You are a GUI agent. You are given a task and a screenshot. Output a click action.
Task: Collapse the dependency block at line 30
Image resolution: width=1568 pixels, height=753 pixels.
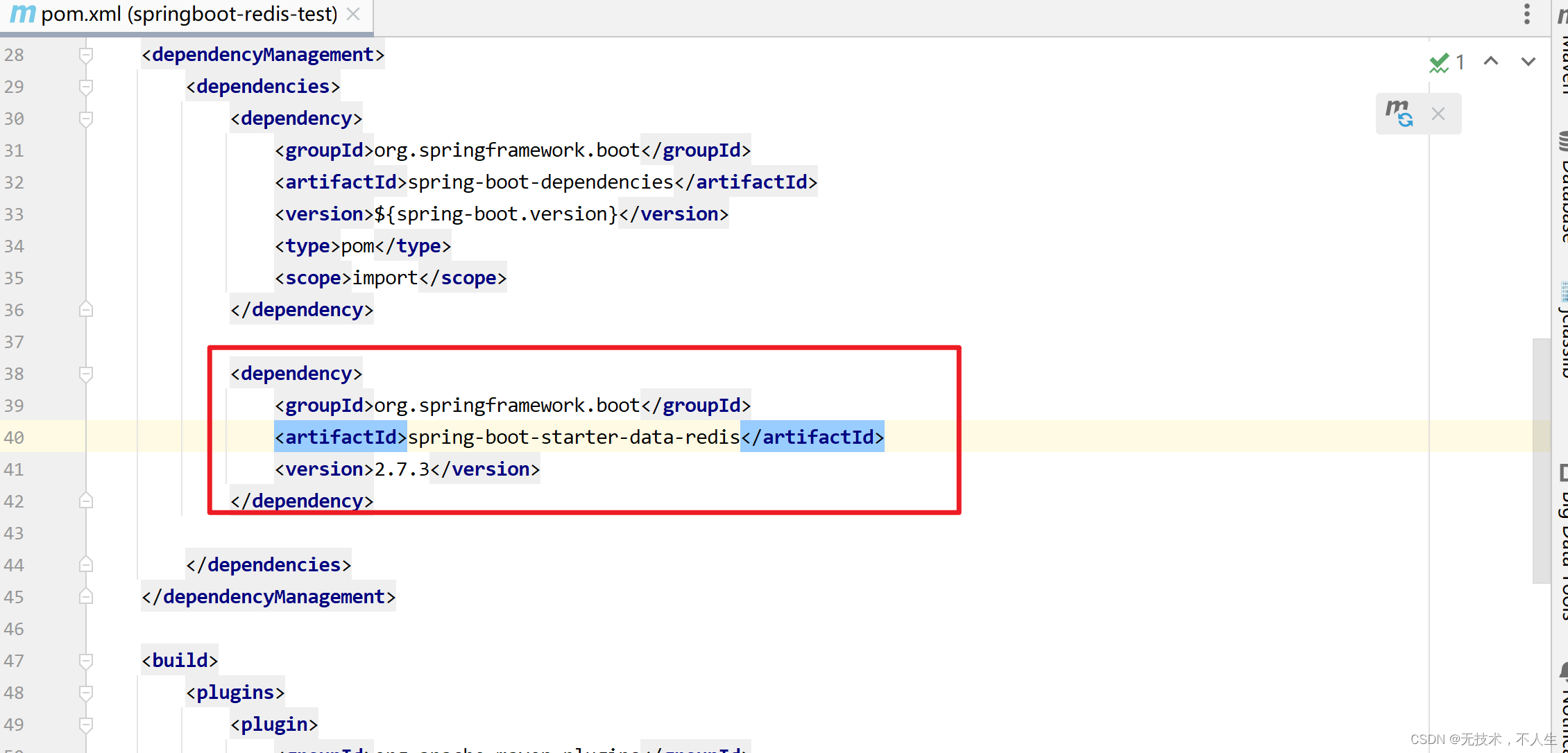(x=86, y=119)
